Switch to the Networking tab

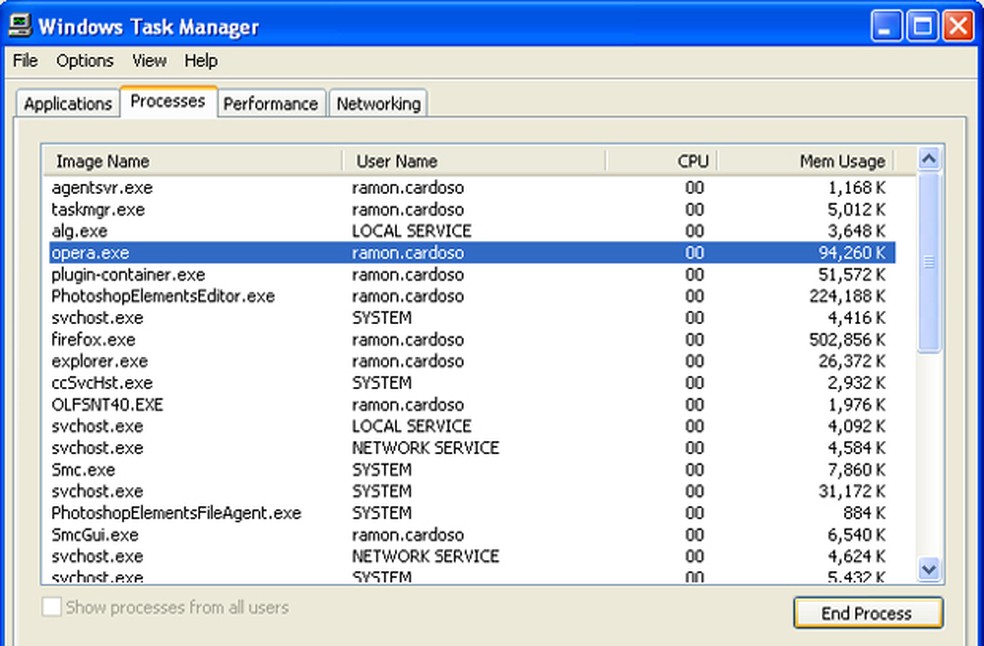click(378, 104)
